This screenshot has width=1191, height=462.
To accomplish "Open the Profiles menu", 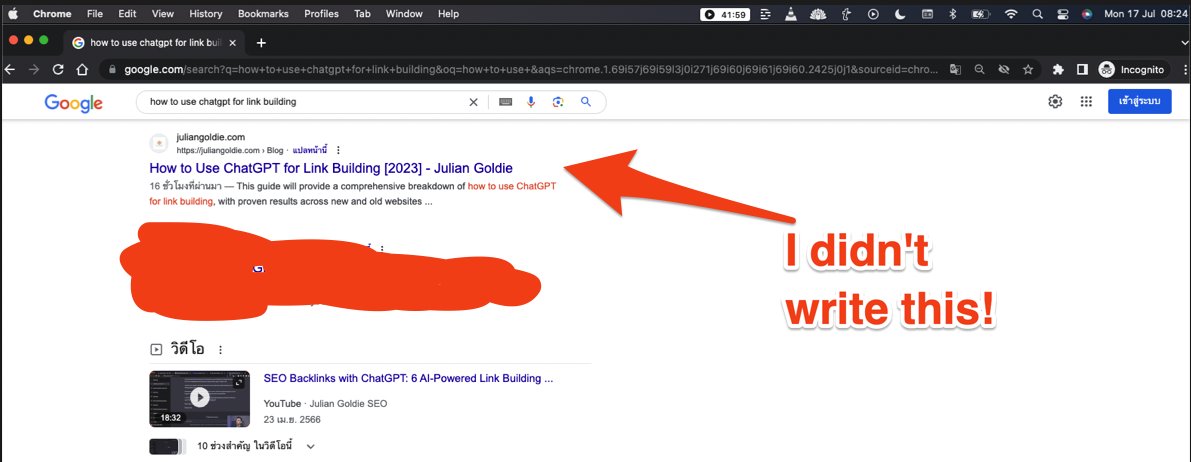I will [x=322, y=14].
